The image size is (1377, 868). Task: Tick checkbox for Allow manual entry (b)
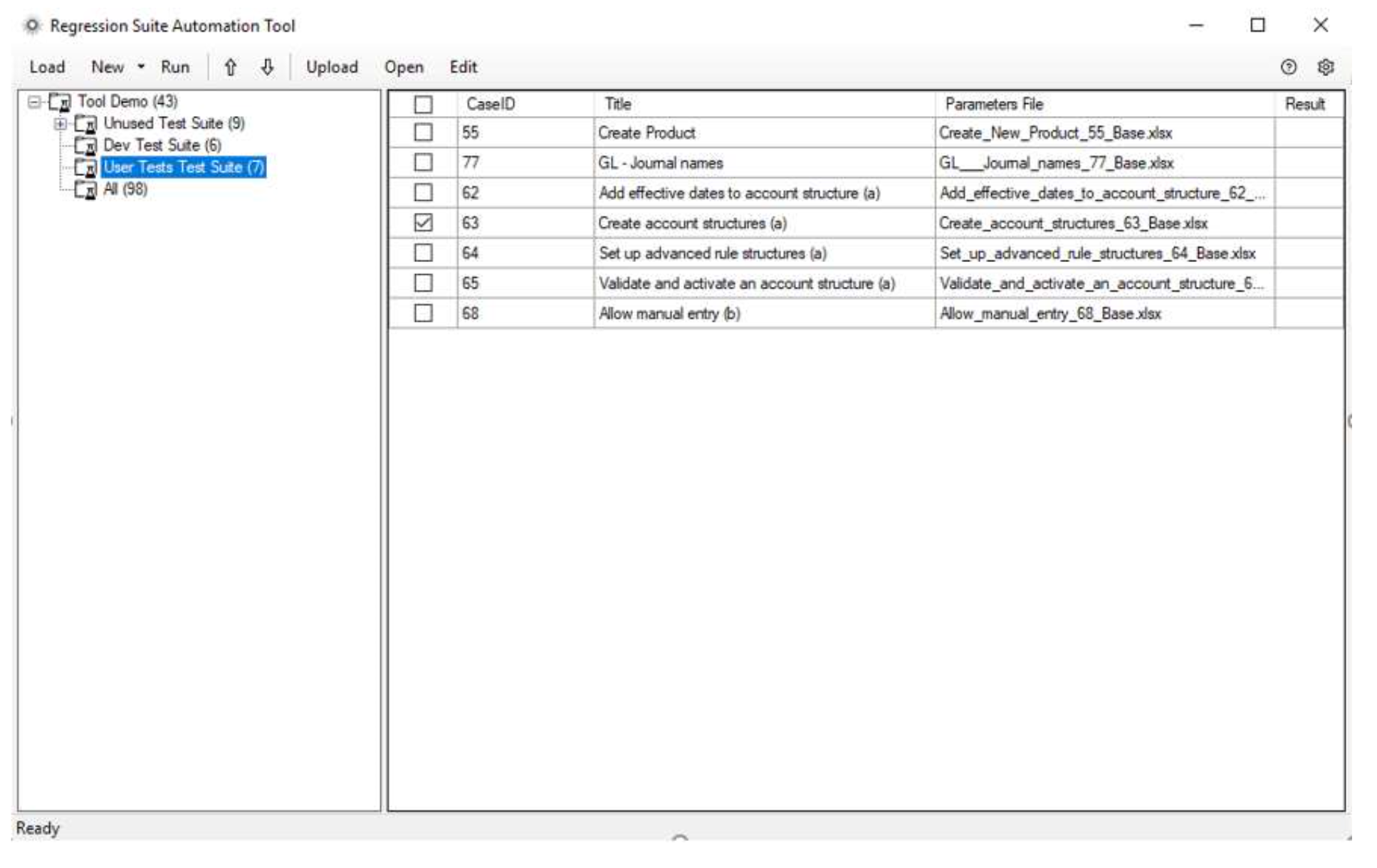pyautogui.click(x=423, y=313)
